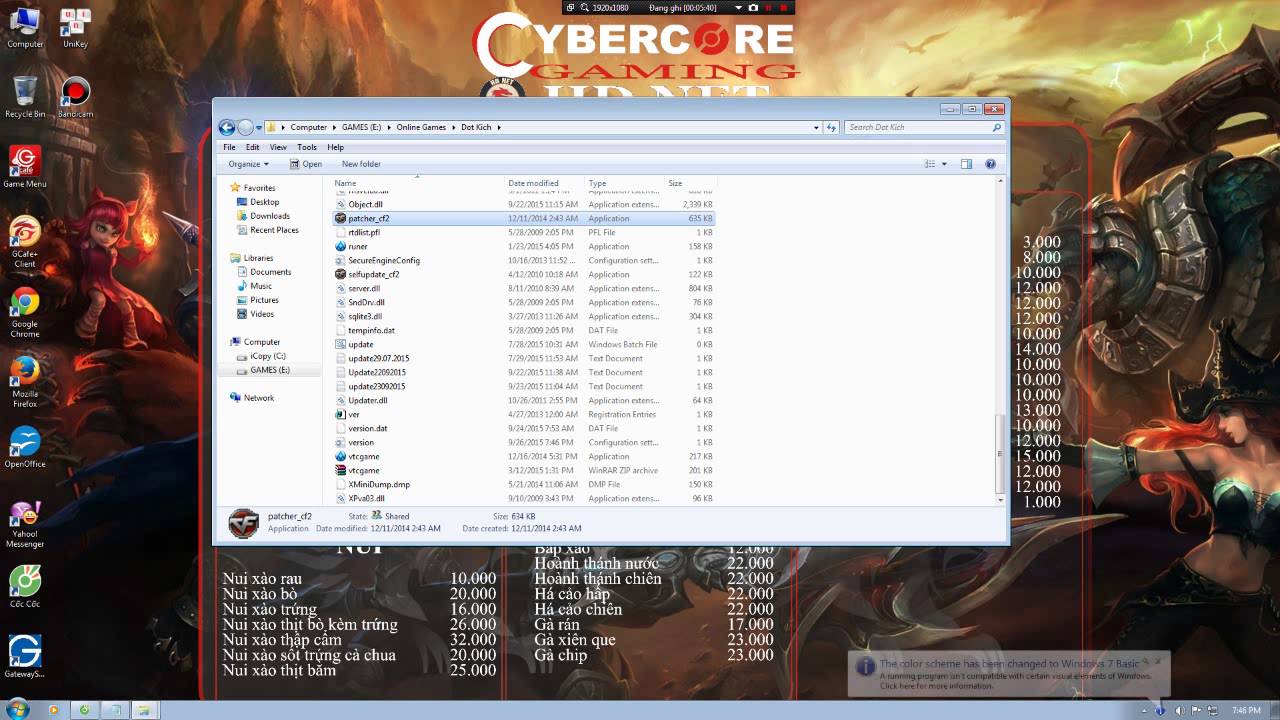The image size is (1280, 720).
Task: Open Mozilla Firefox desktop shortcut
Action: pos(25,384)
